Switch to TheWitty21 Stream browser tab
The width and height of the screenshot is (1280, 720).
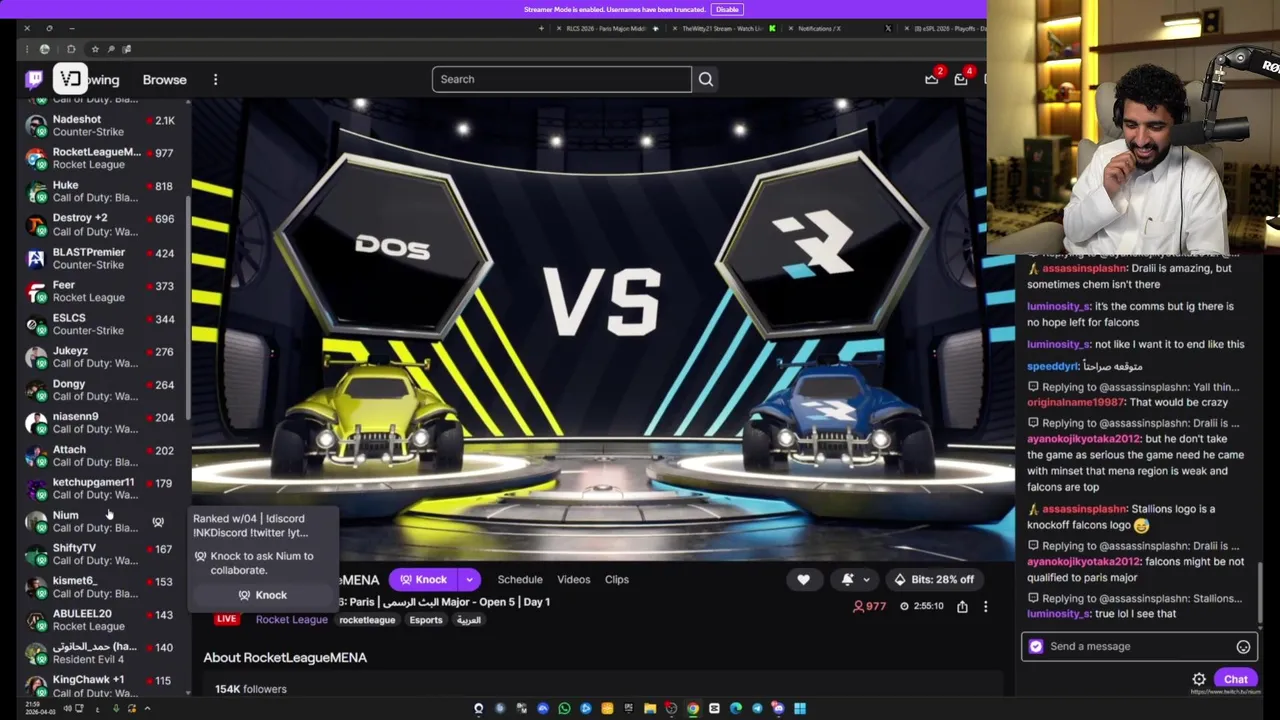coord(722,28)
